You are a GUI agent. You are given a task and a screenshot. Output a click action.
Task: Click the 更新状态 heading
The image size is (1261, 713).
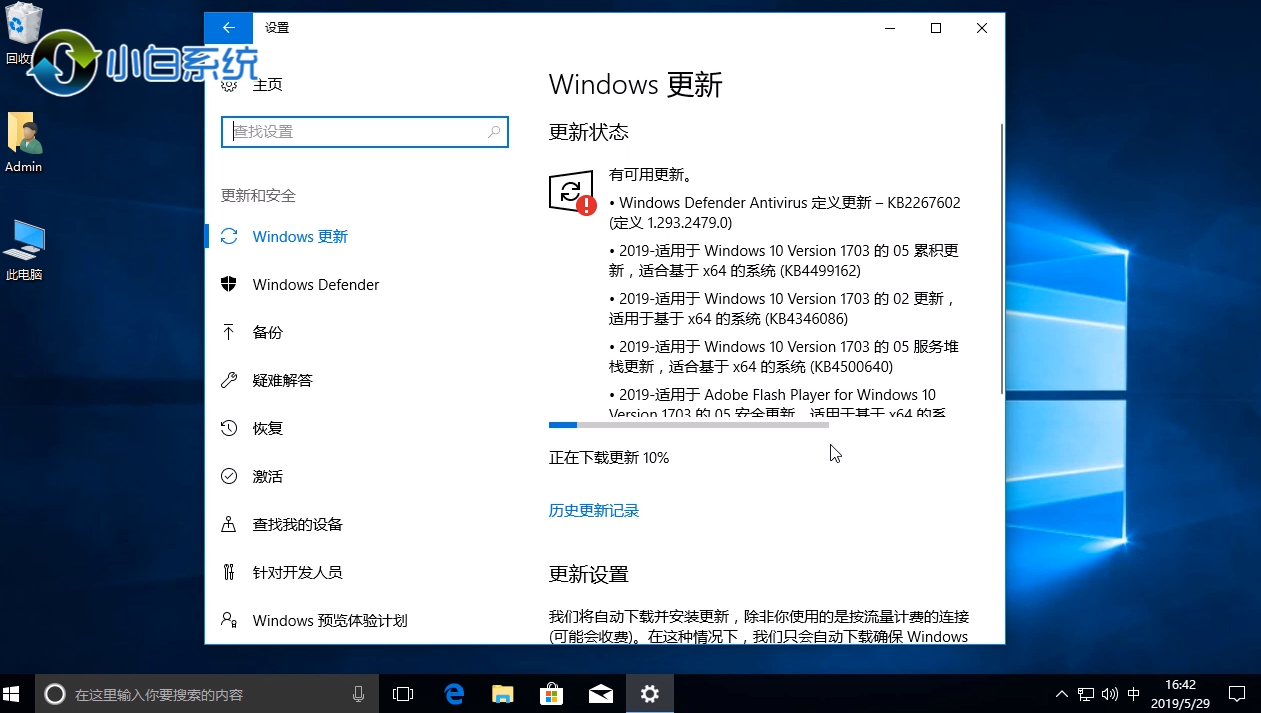[x=589, y=132]
